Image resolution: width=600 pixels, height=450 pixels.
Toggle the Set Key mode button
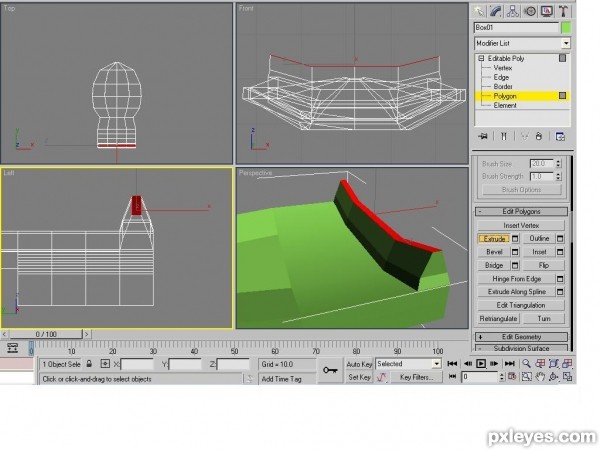coord(359,377)
